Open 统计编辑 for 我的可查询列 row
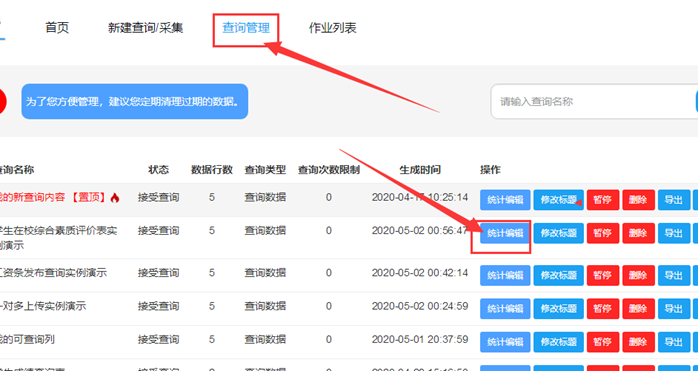The image size is (698, 371). coord(505,342)
